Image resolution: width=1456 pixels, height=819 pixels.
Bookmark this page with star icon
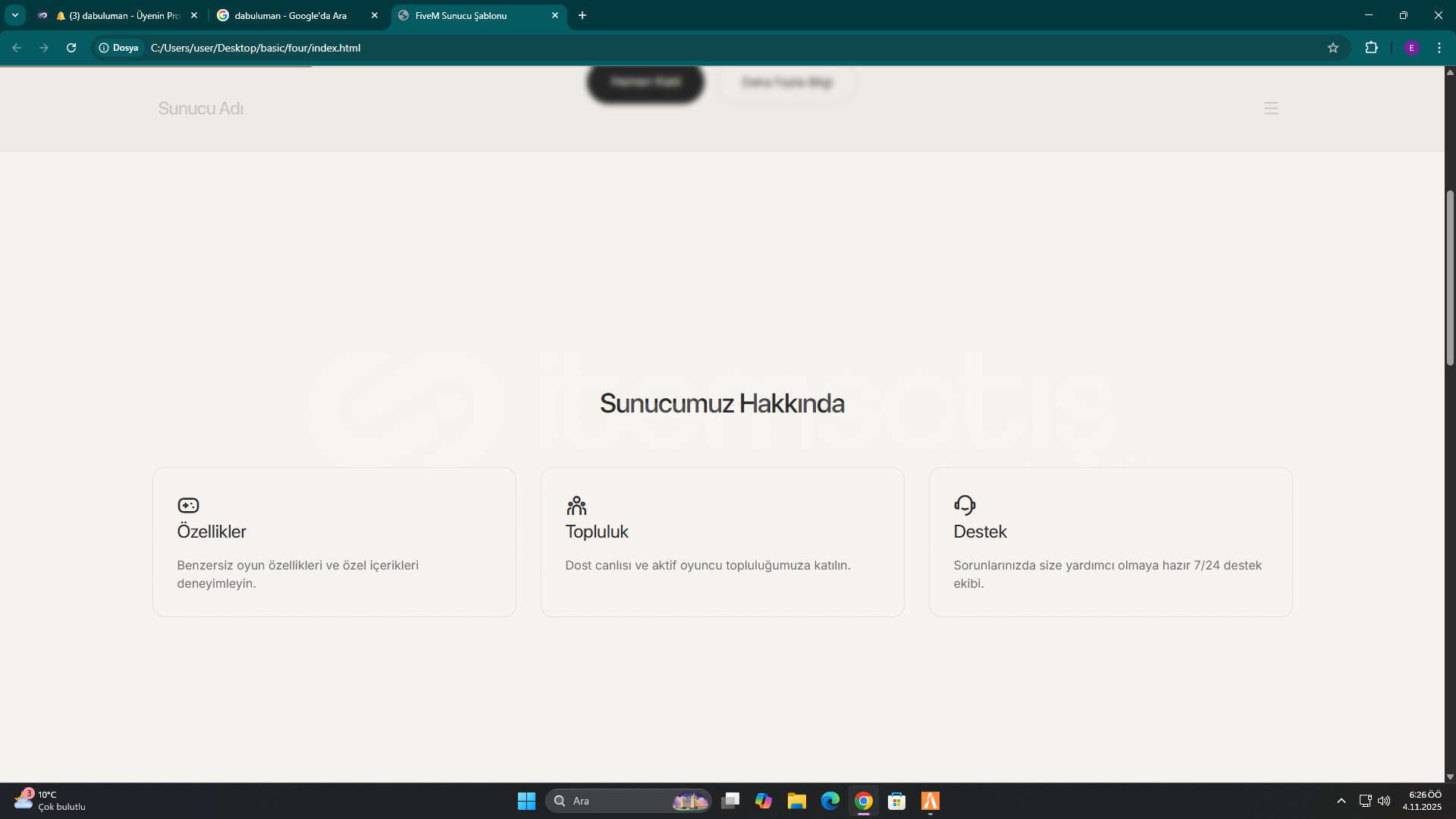point(1333,48)
